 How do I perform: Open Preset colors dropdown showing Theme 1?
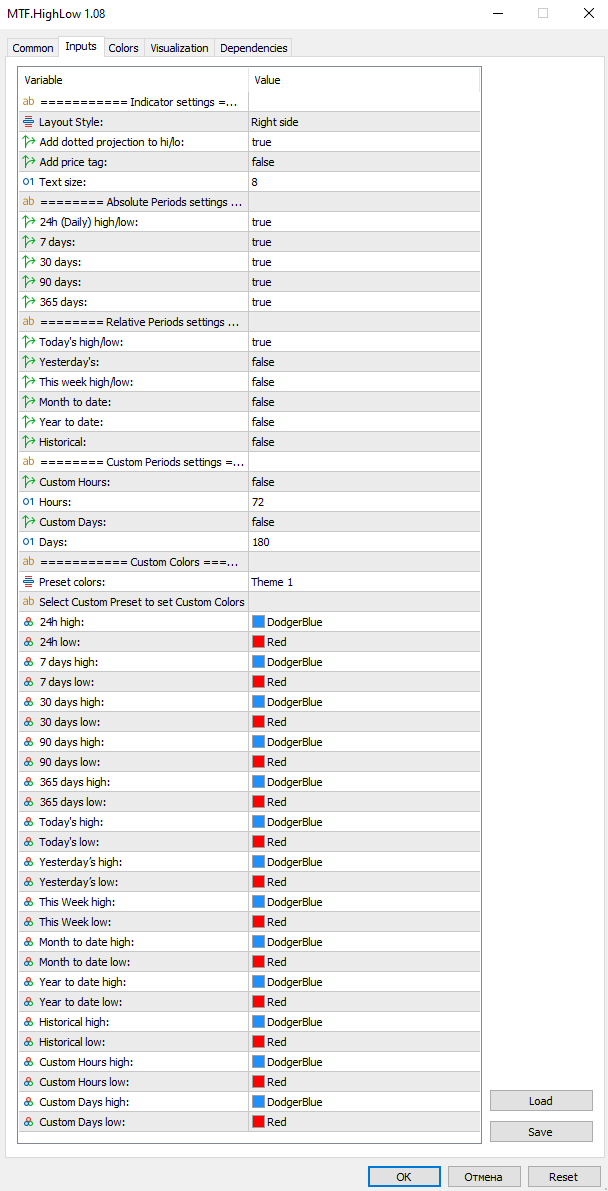pos(364,582)
